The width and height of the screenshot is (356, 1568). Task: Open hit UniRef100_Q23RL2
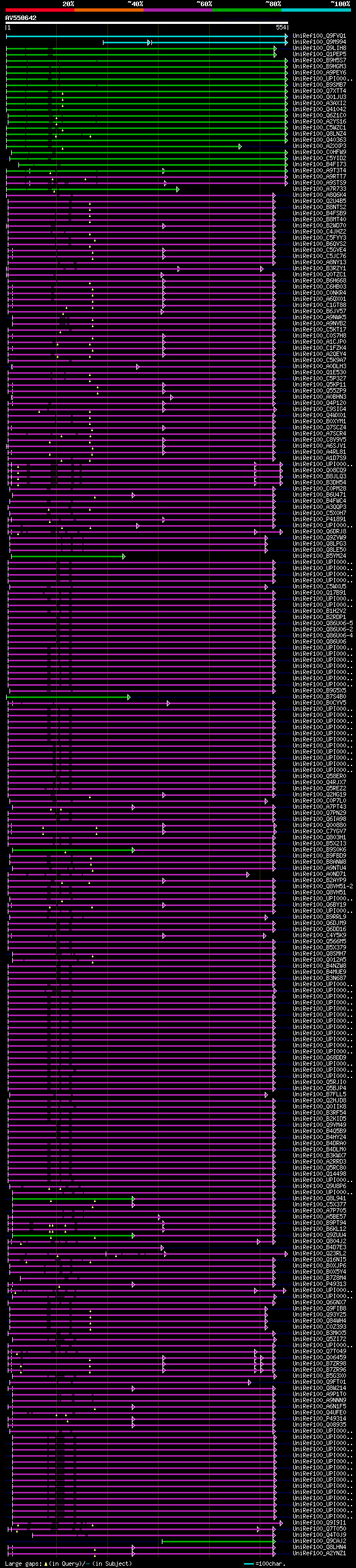click(x=319, y=1253)
